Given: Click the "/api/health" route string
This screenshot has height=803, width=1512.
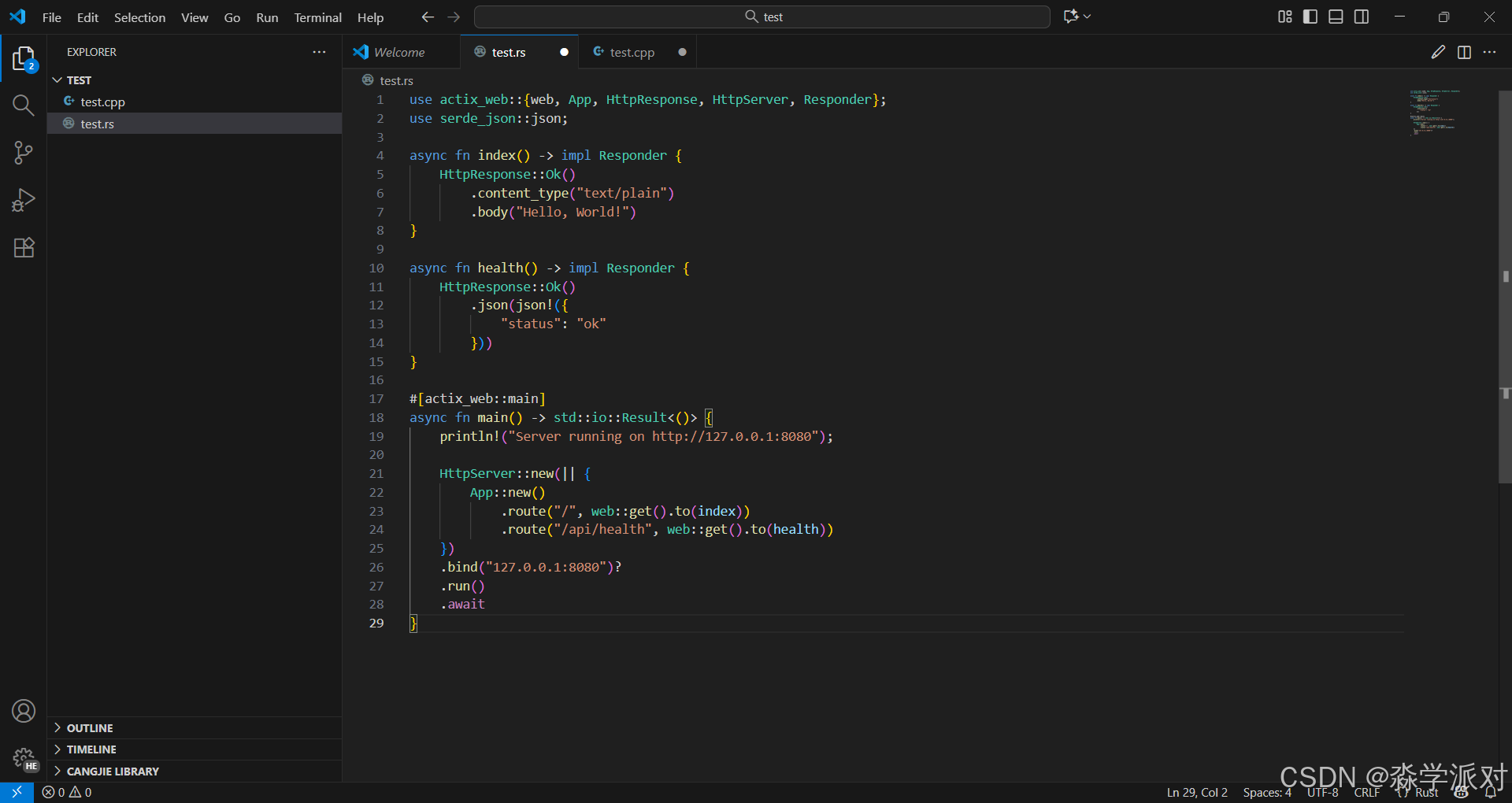Looking at the screenshot, I should click(602, 529).
